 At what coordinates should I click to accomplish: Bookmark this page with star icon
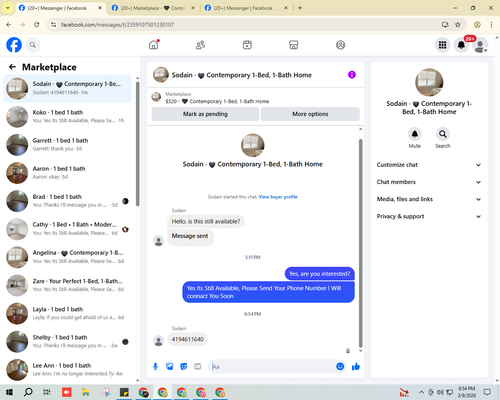(x=458, y=25)
